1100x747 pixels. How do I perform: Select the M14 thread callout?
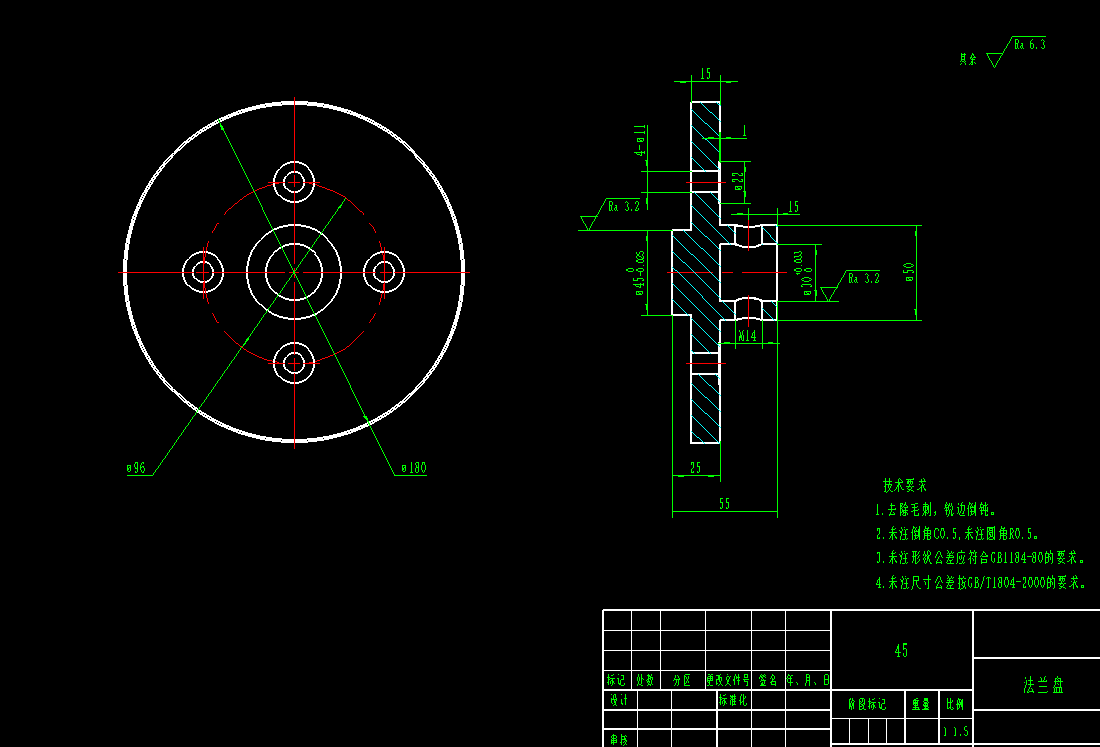pyautogui.click(x=747, y=336)
